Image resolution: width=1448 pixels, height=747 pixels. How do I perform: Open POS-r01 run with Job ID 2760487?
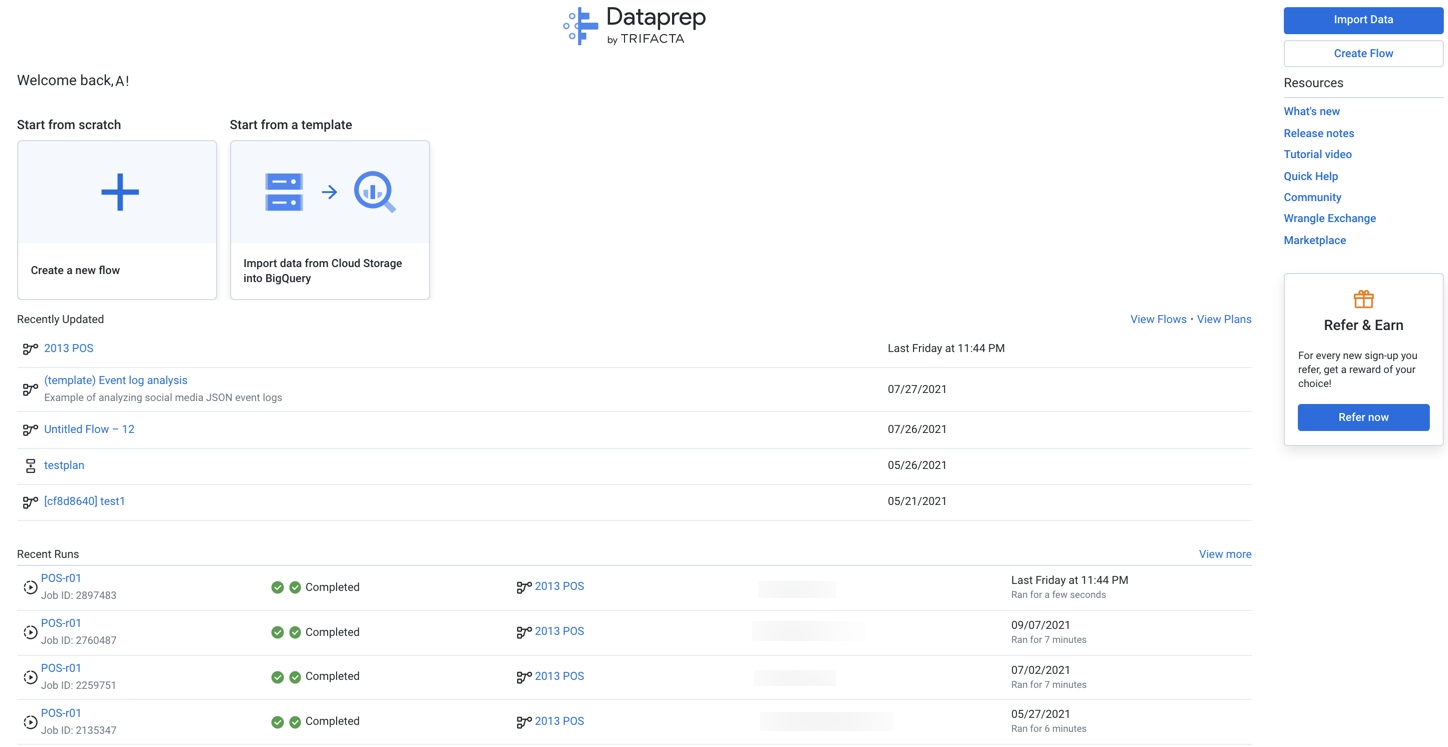[x=61, y=624]
